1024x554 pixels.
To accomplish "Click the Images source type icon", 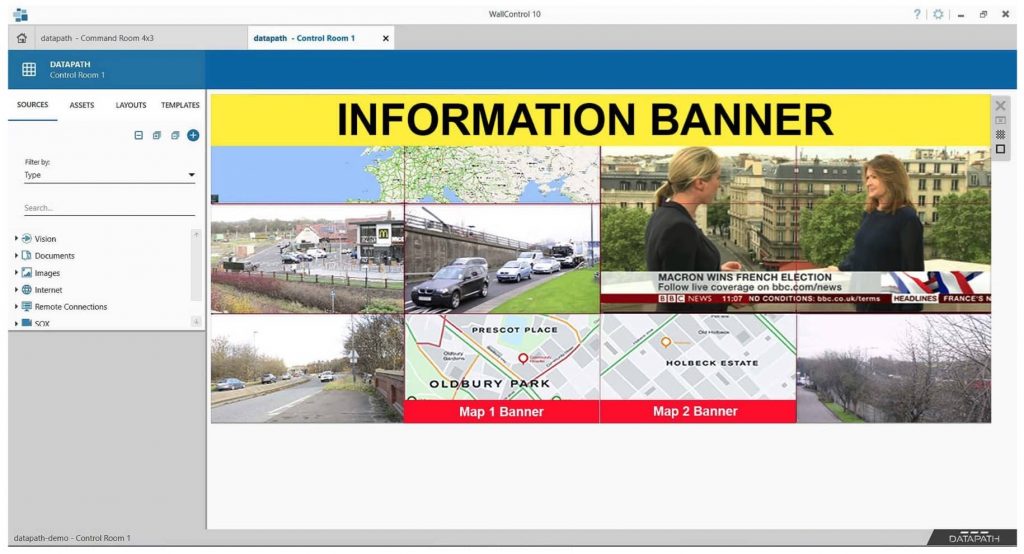I will point(27,272).
